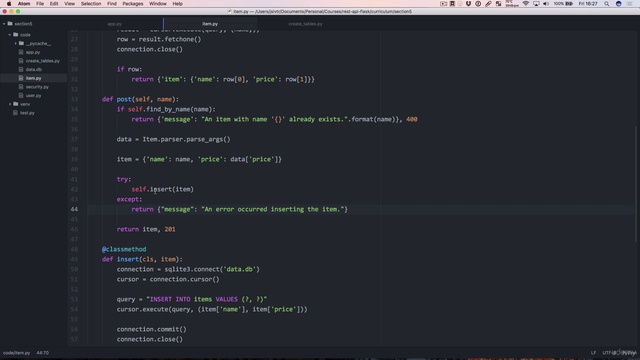Open test.py in the tree view
This screenshot has height=360, width=640.
pyautogui.click(x=27, y=113)
